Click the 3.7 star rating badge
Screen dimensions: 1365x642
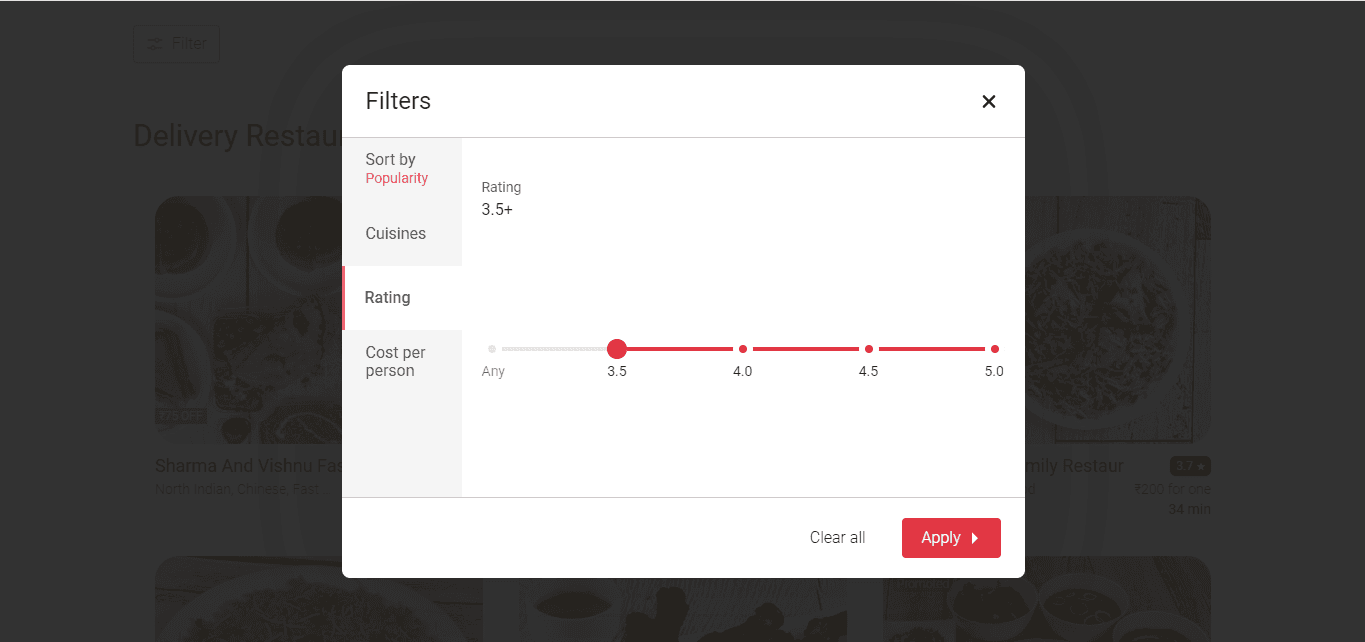coord(1190,466)
